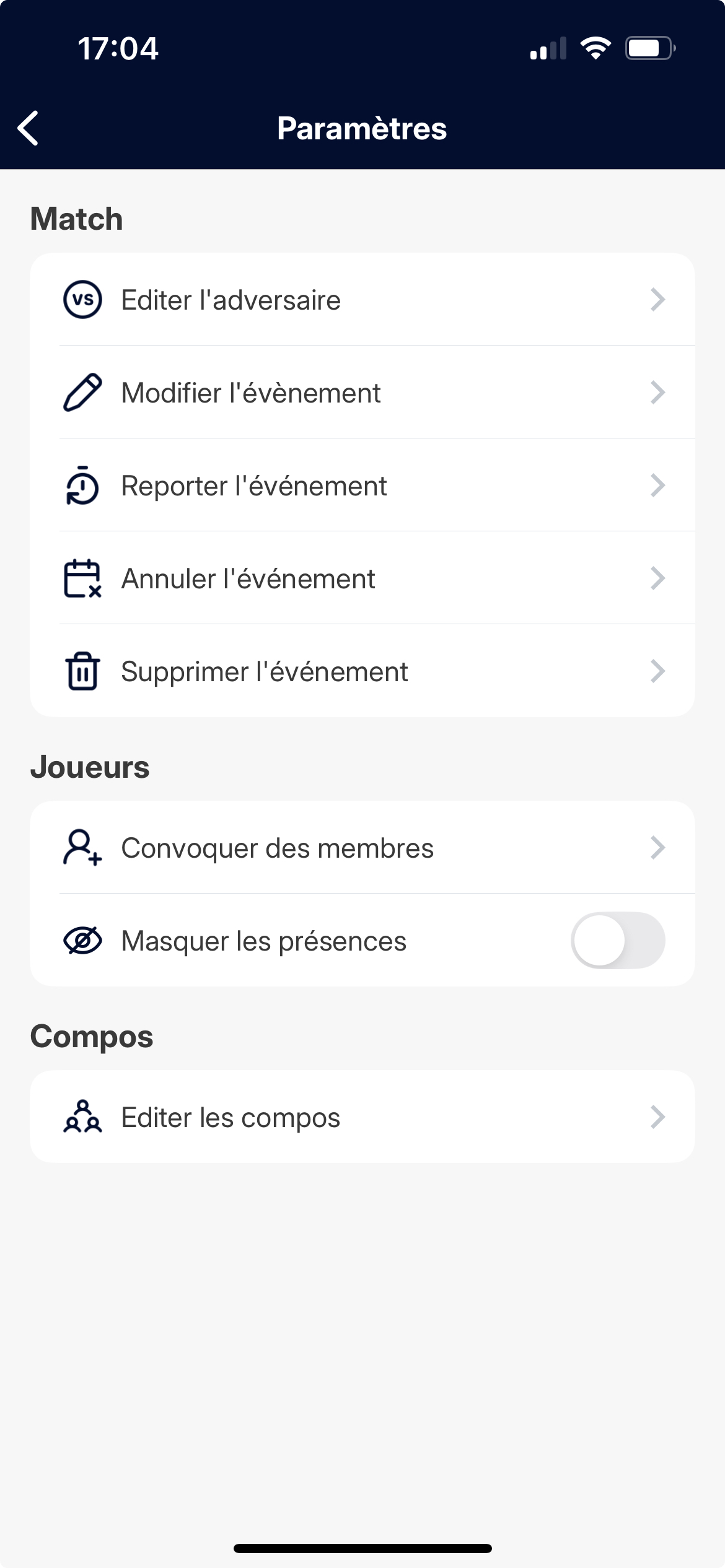Tap the crossed-out eye icon
Screen dimensions: 725x1568
(x=82, y=941)
